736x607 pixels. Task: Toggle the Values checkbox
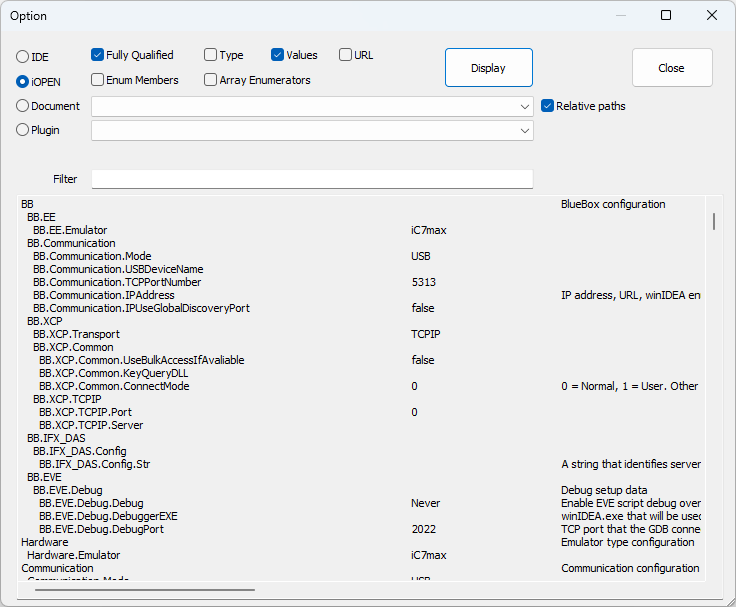coord(278,56)
